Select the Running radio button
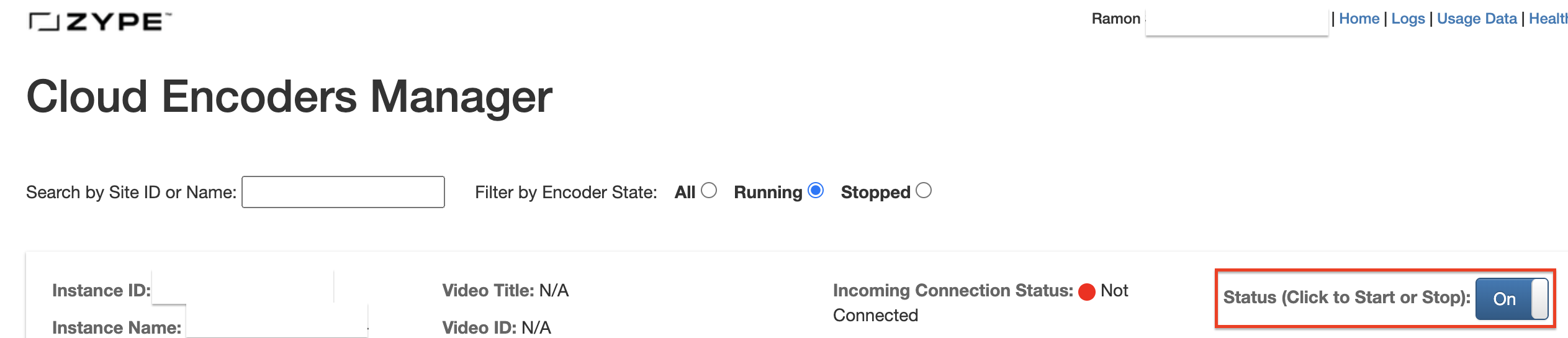Image resolution: width=1568 pixels, height=338 pixels. [816, 191]
